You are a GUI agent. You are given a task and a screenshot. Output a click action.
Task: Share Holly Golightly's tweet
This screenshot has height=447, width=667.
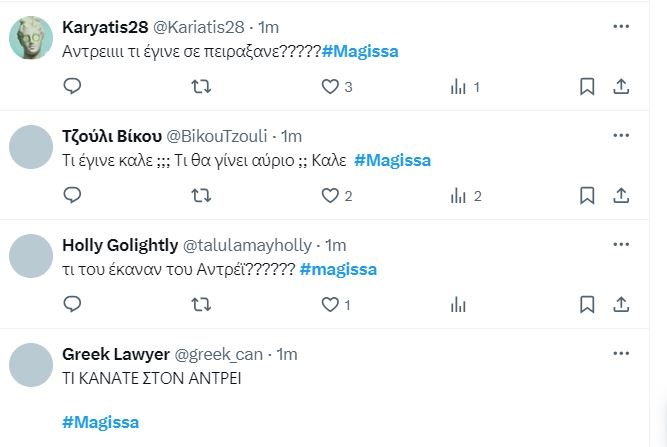click(x=621, y=305)
